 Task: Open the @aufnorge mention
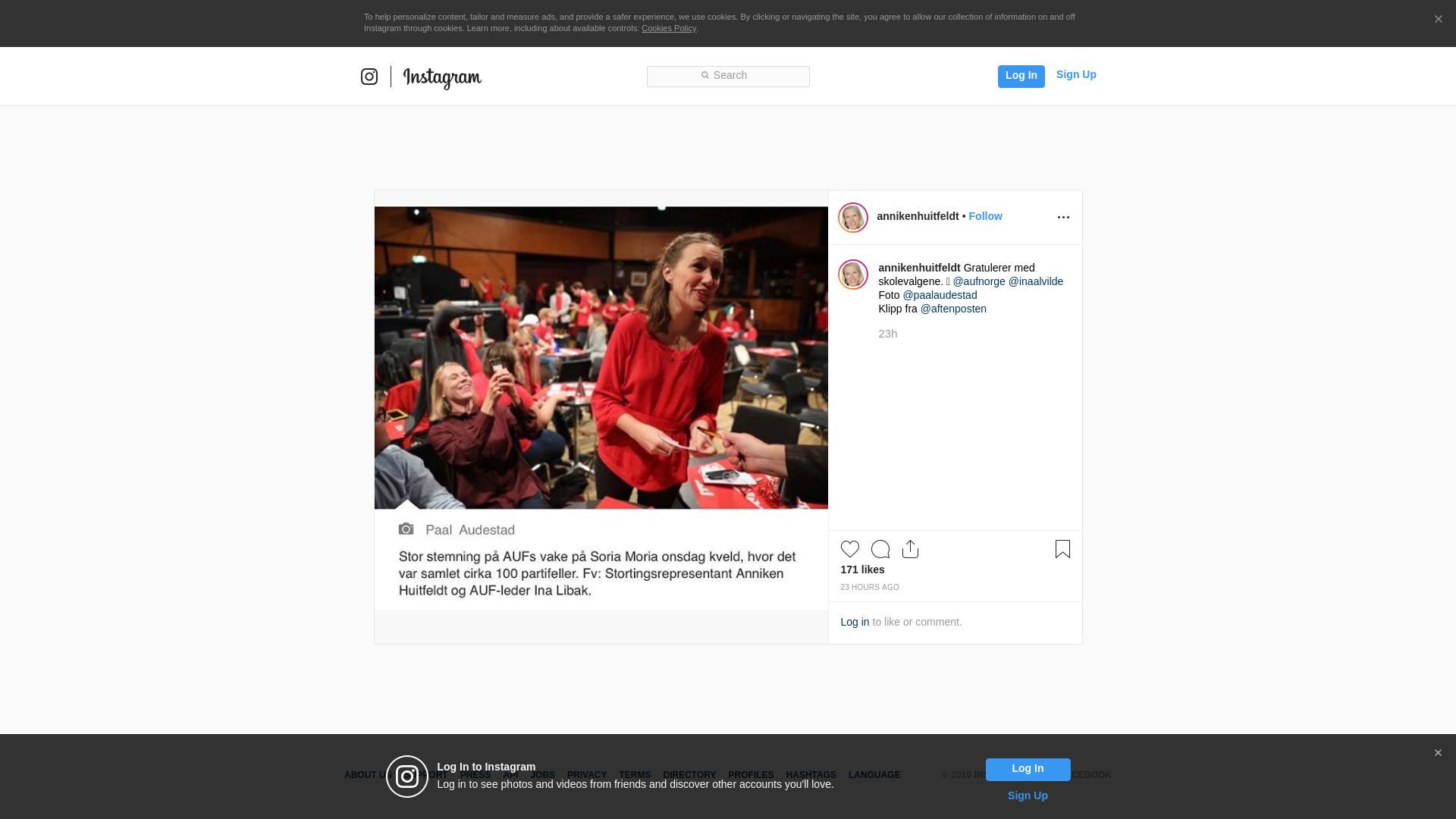(979, 281)
